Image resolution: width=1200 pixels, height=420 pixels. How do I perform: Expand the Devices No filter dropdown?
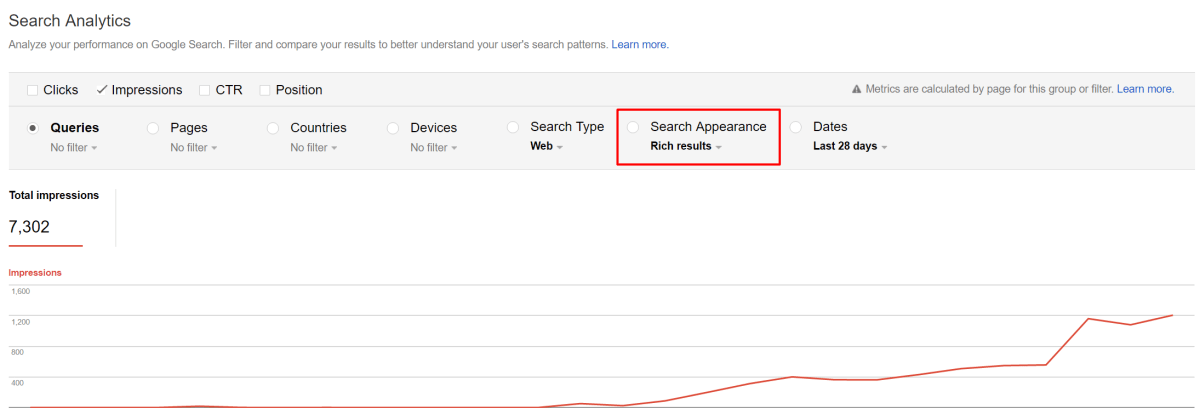[434, 148]
